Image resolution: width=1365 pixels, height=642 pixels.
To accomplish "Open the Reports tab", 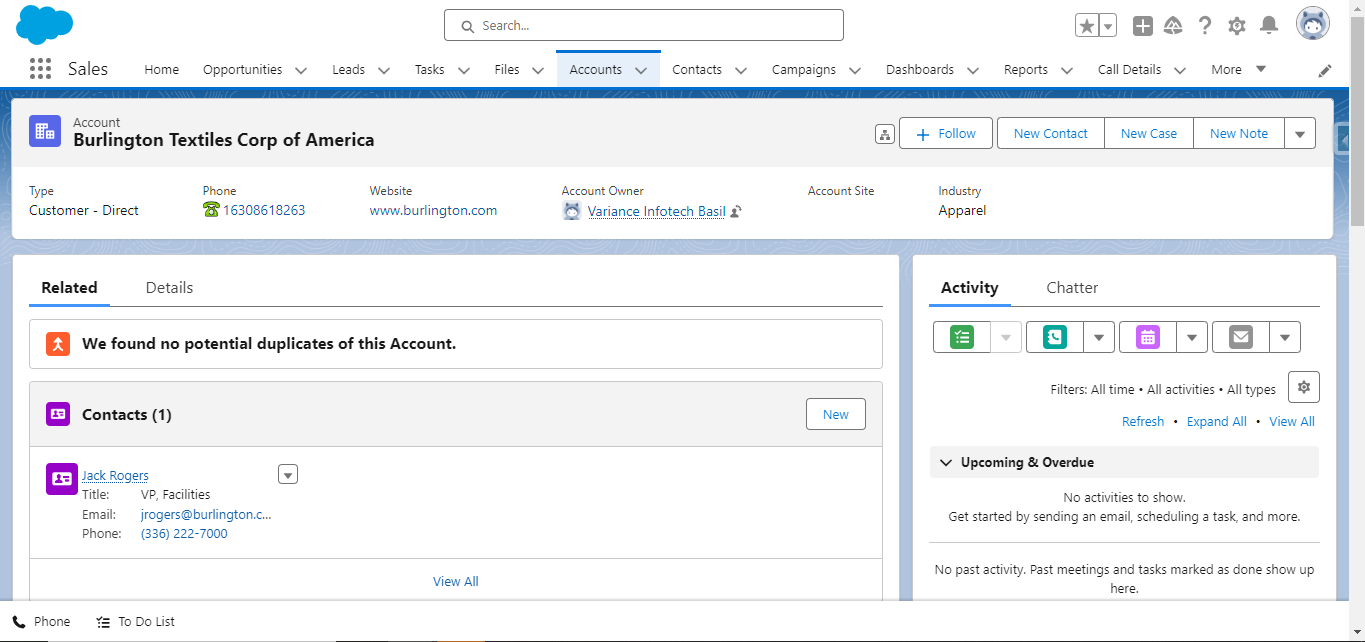I will [1026, 69].
